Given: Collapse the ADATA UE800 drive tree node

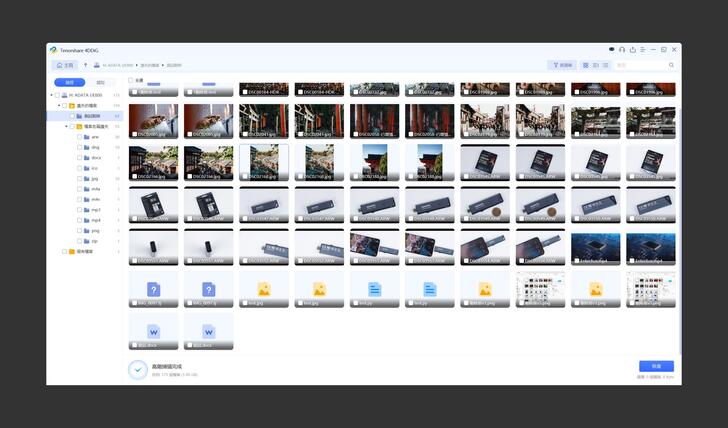Looking at the screenshot, I should (52, 95).
